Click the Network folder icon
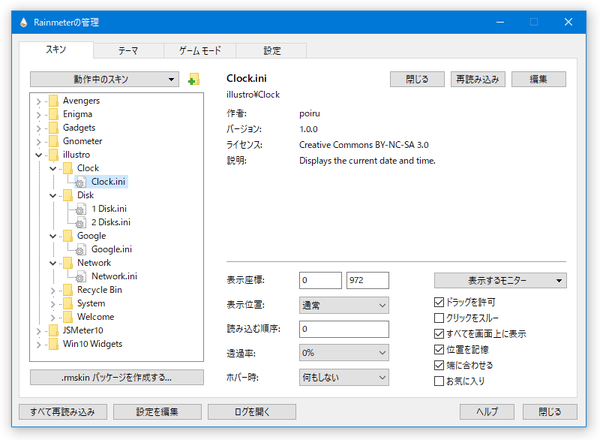 (68, 263)
